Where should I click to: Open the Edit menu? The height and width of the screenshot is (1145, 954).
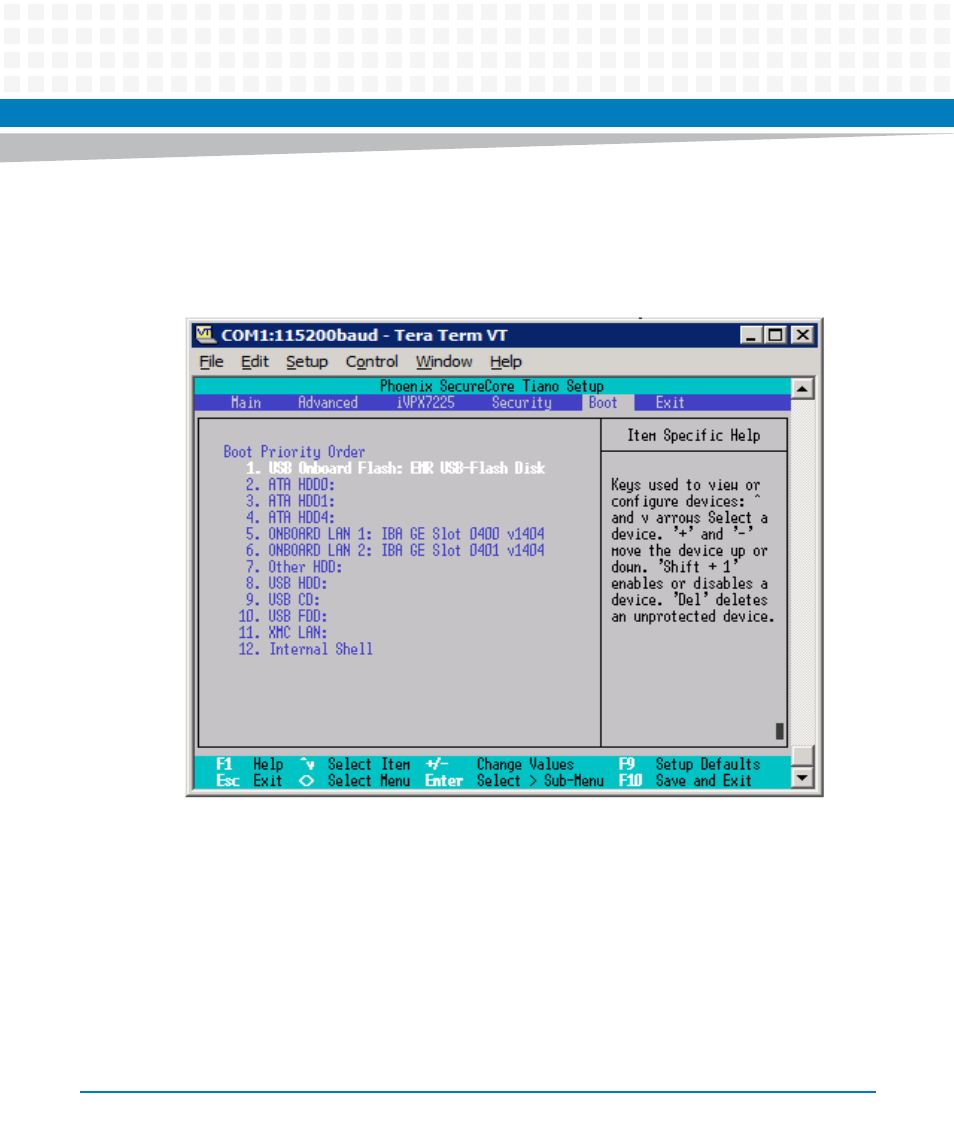[254, 361]
